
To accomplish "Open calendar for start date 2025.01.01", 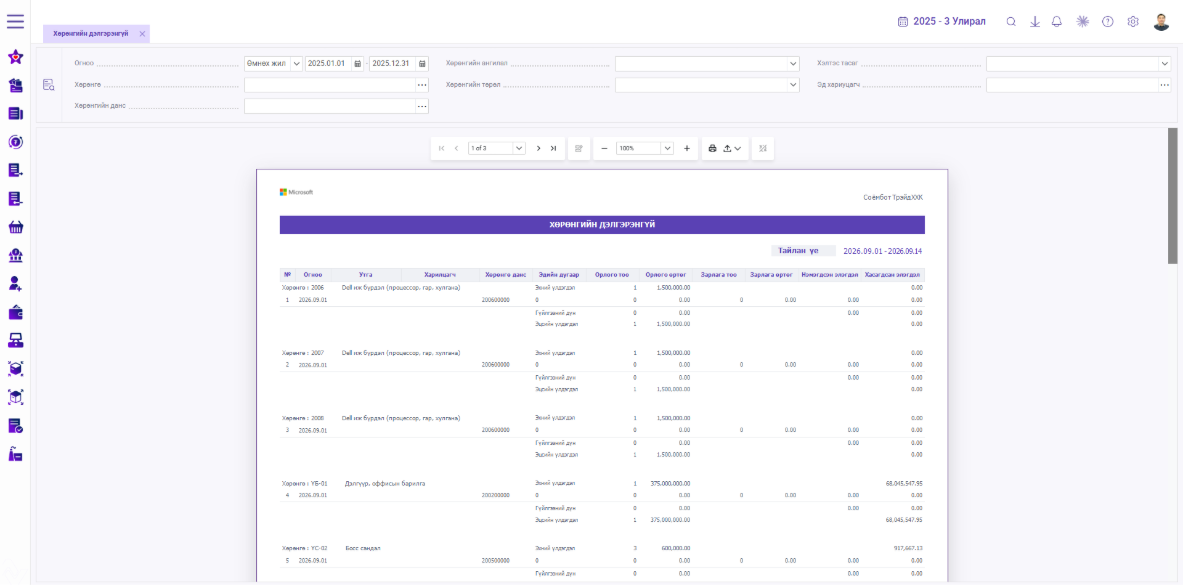I will coord(358,63).
